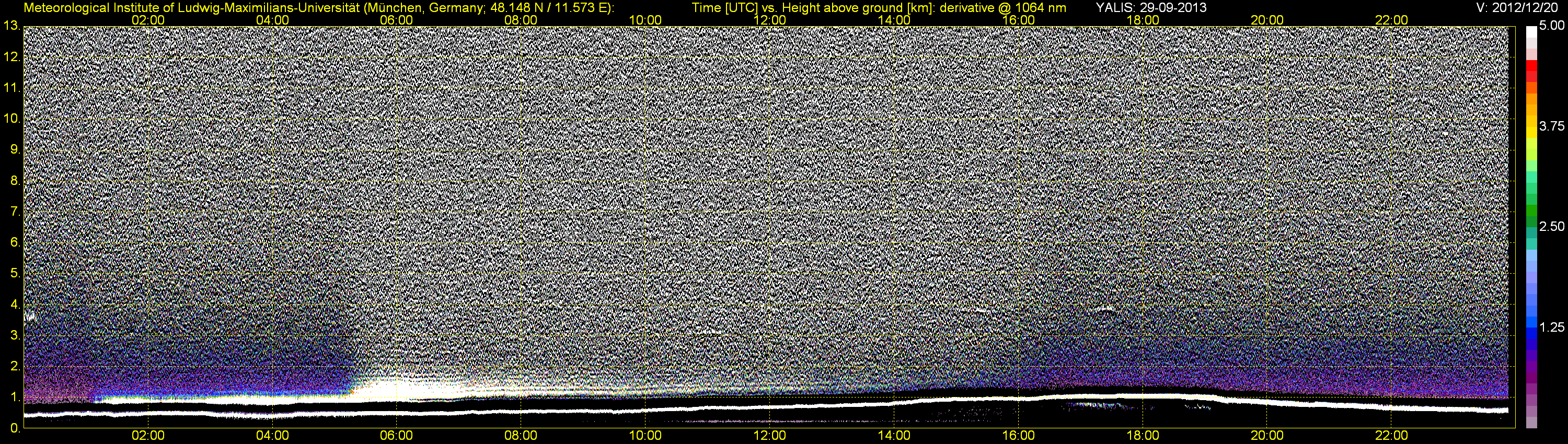The image size is (1568, 444).
Task: Select 08:00 on the bottom time axis
Action: (521, 436)
